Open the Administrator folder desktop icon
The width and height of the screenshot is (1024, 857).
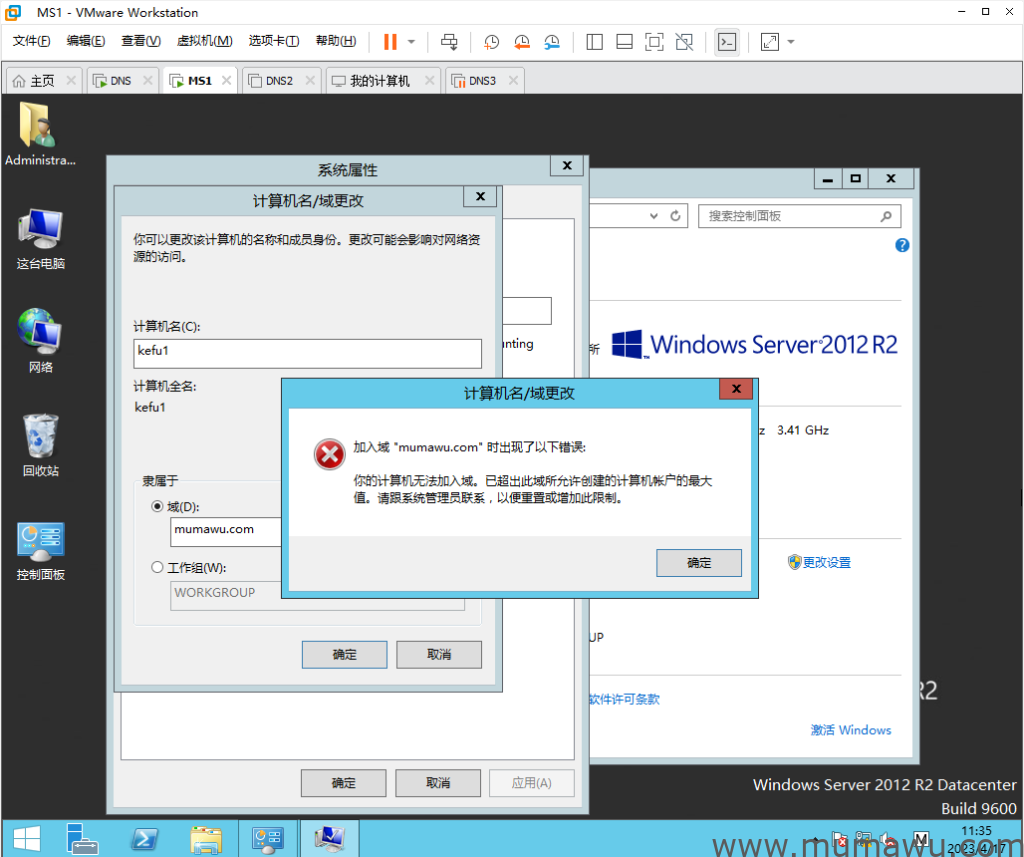(40, 134)
